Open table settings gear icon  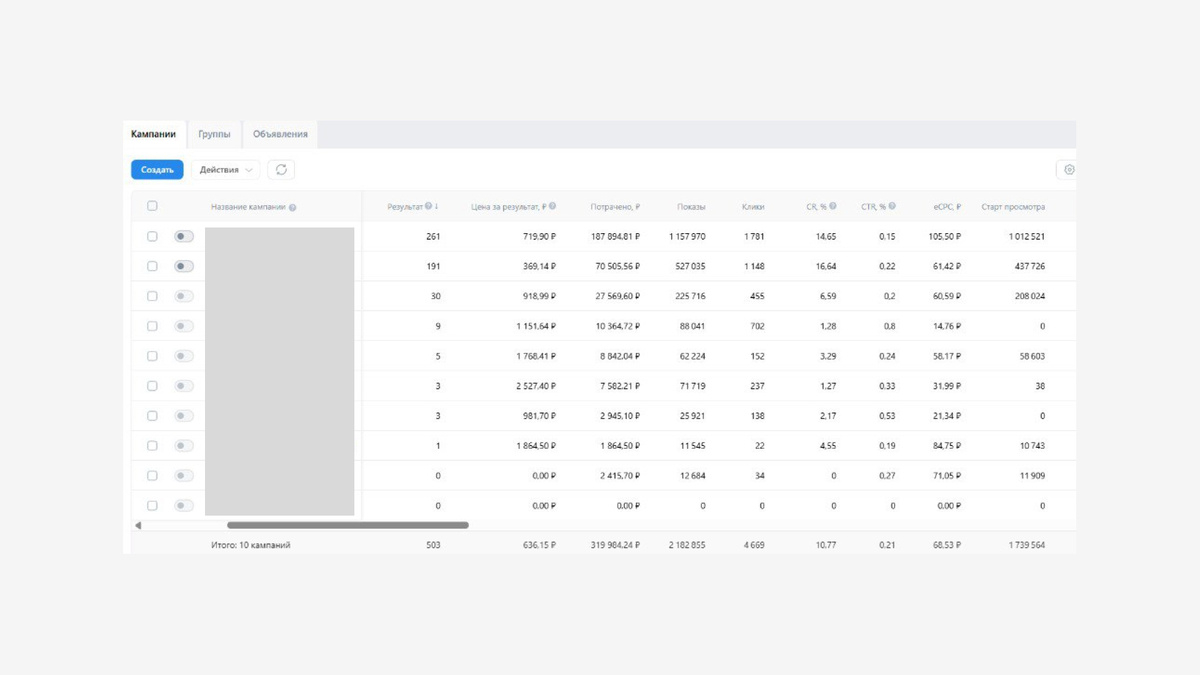pyautogui.click(x=1068, y=170)
